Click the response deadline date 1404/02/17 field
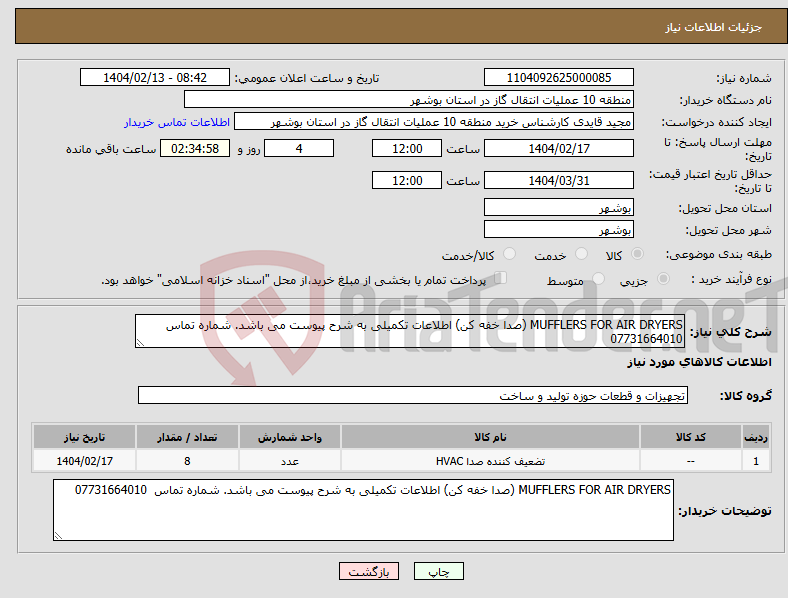The width and height of the screenshot is (788, 598). (559, 148)
